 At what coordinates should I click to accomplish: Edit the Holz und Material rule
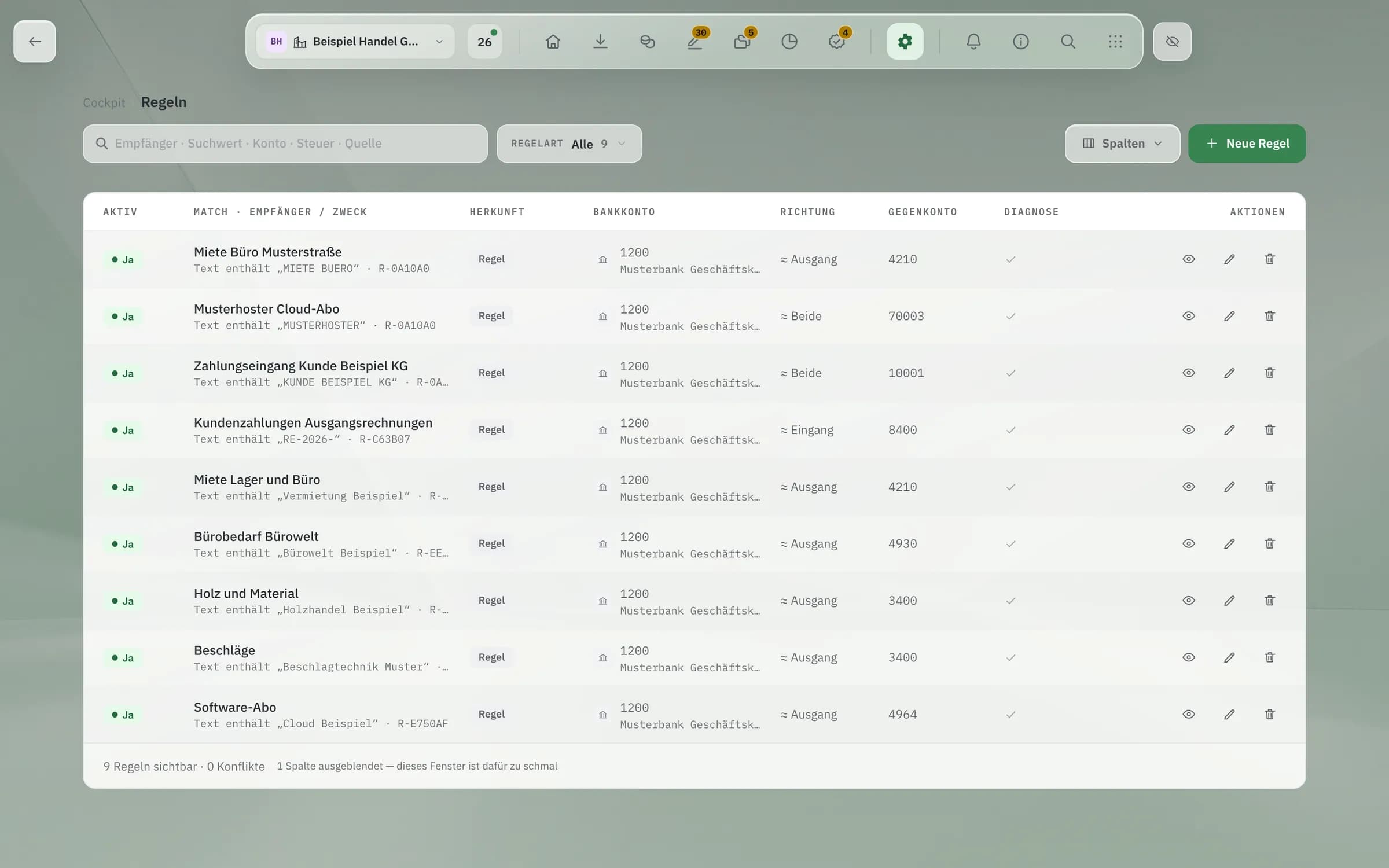tap(1229, 601)
